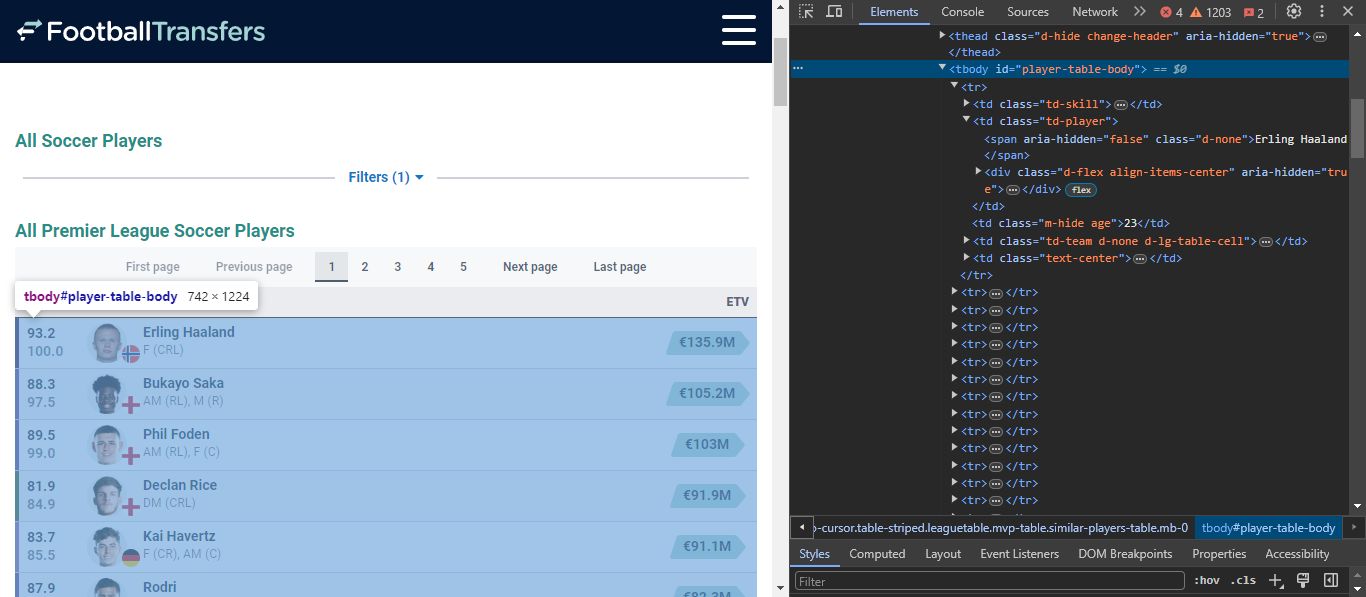This screenshot has height=597, width=1366.
Task: Expand the text-center td node
Action: (966, 258)
